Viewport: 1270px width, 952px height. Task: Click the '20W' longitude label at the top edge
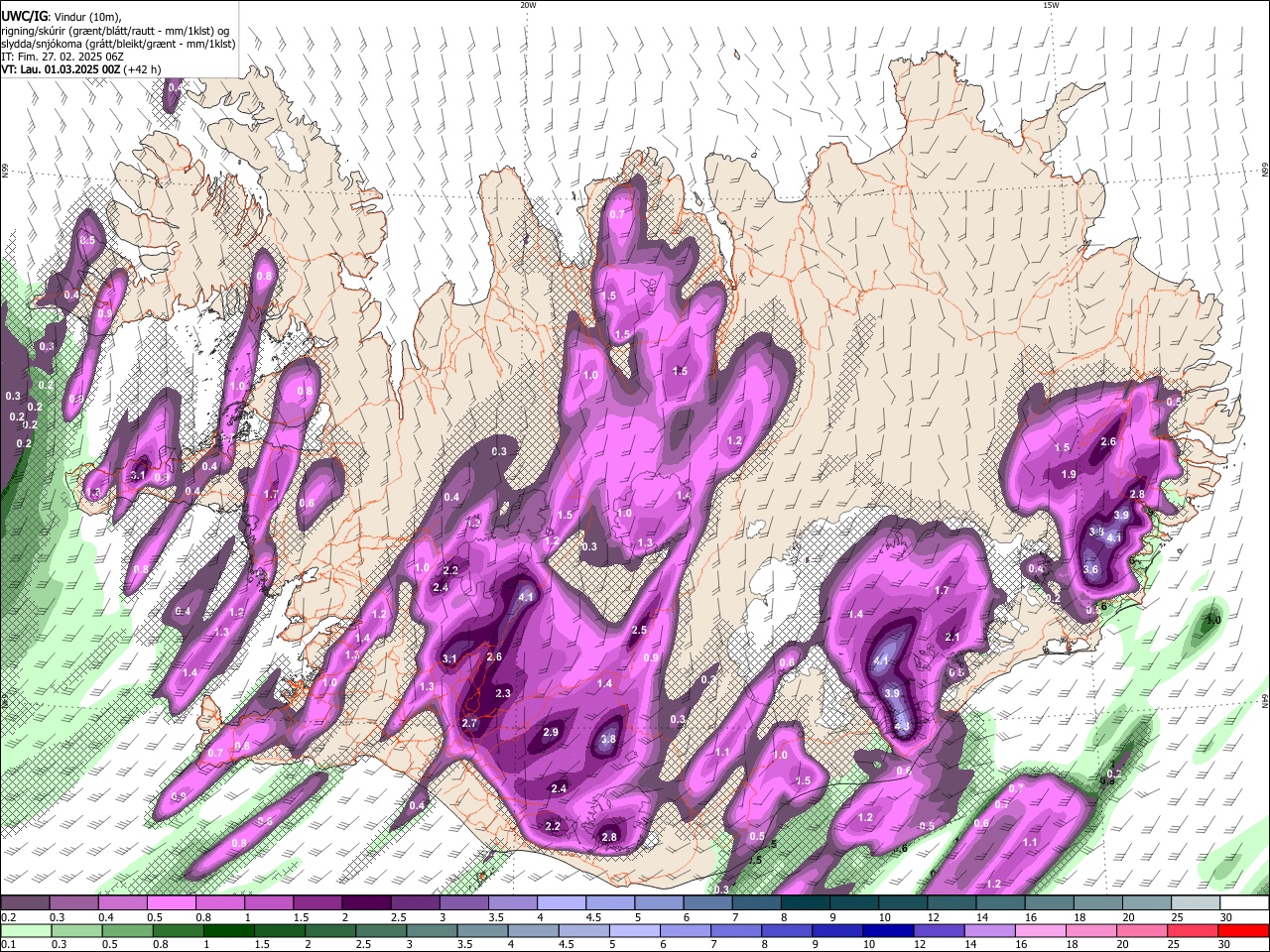click(x=528, y=5)
